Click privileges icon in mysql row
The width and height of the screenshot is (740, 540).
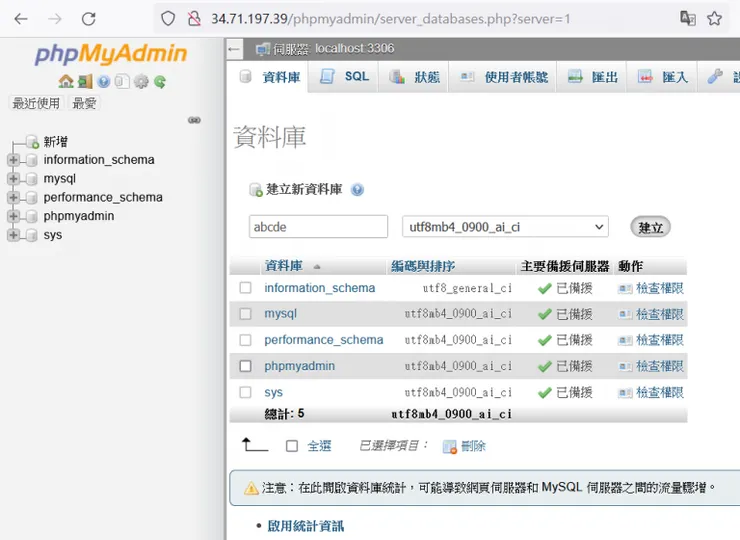(625, 314)
